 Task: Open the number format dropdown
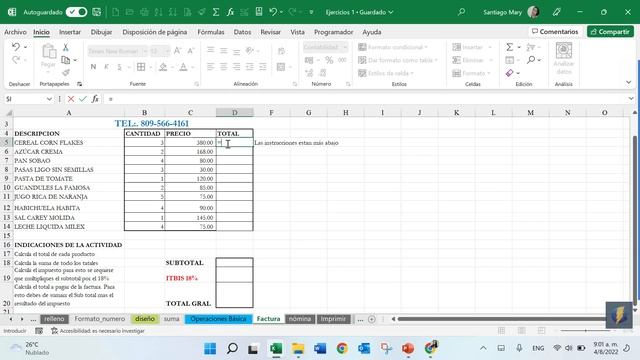coord(345,47)
